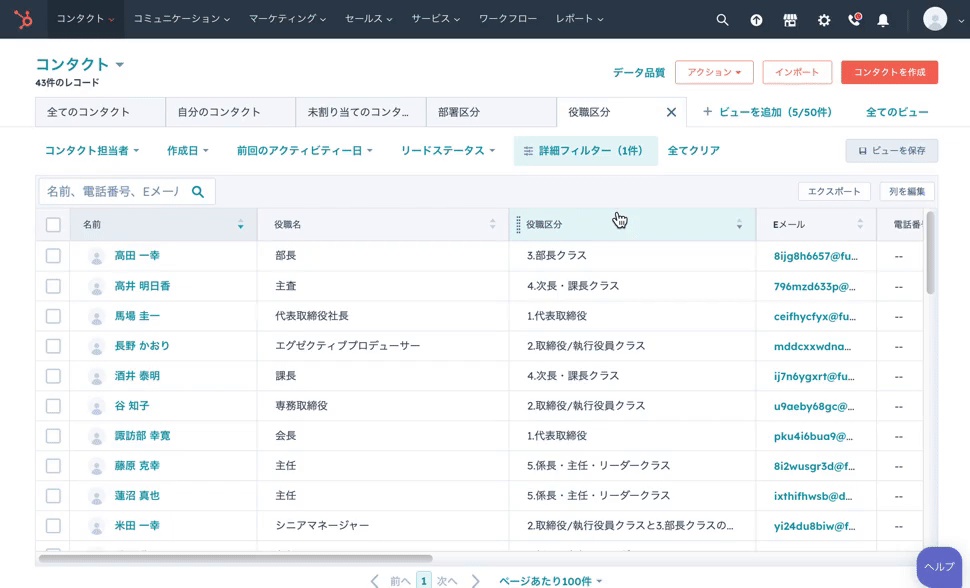Open contact 長野 かおり
This screenshot has width=970, height=588.
click(142, 346)
